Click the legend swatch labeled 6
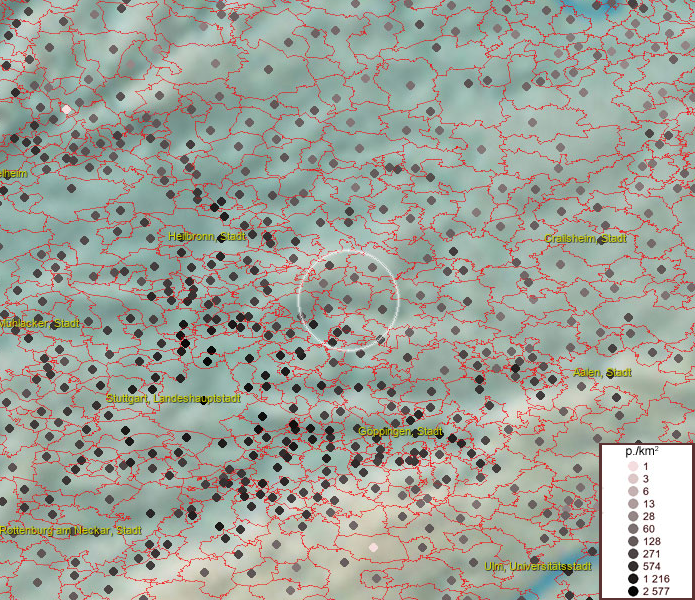 point(632,491)
